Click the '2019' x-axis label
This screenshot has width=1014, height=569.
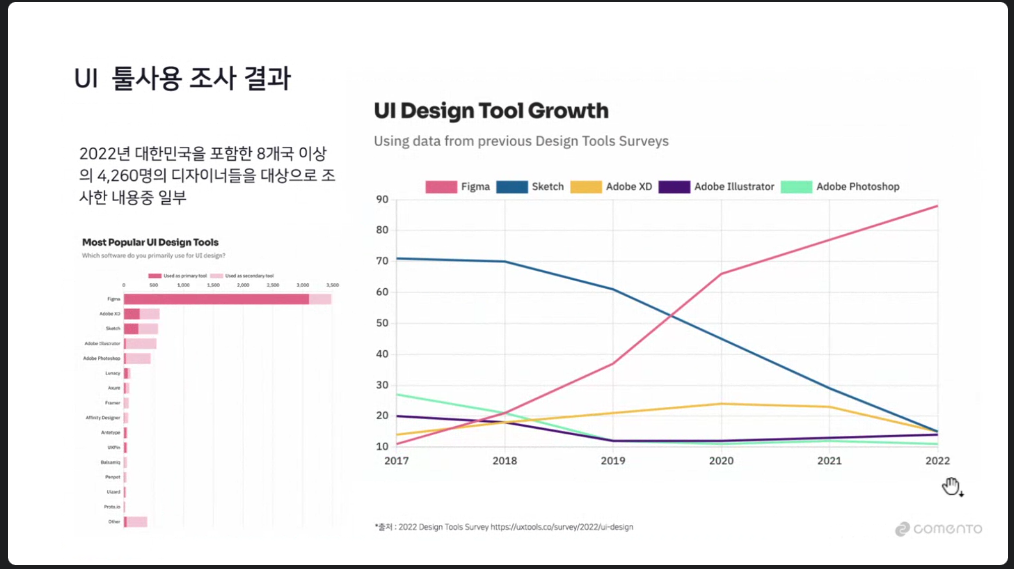point(613,461)
